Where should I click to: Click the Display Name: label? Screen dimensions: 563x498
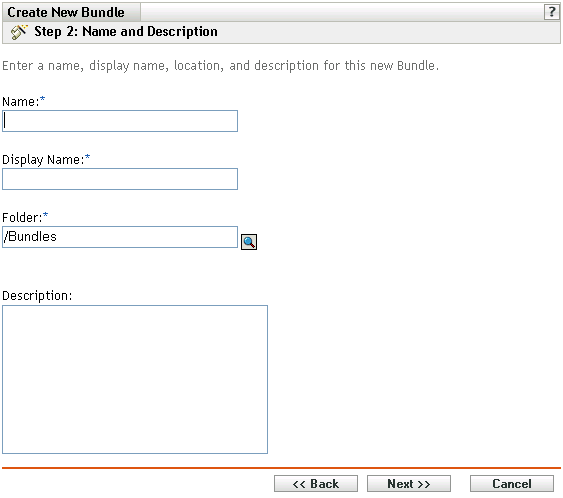pyautogui.click(x=43, y=160)
